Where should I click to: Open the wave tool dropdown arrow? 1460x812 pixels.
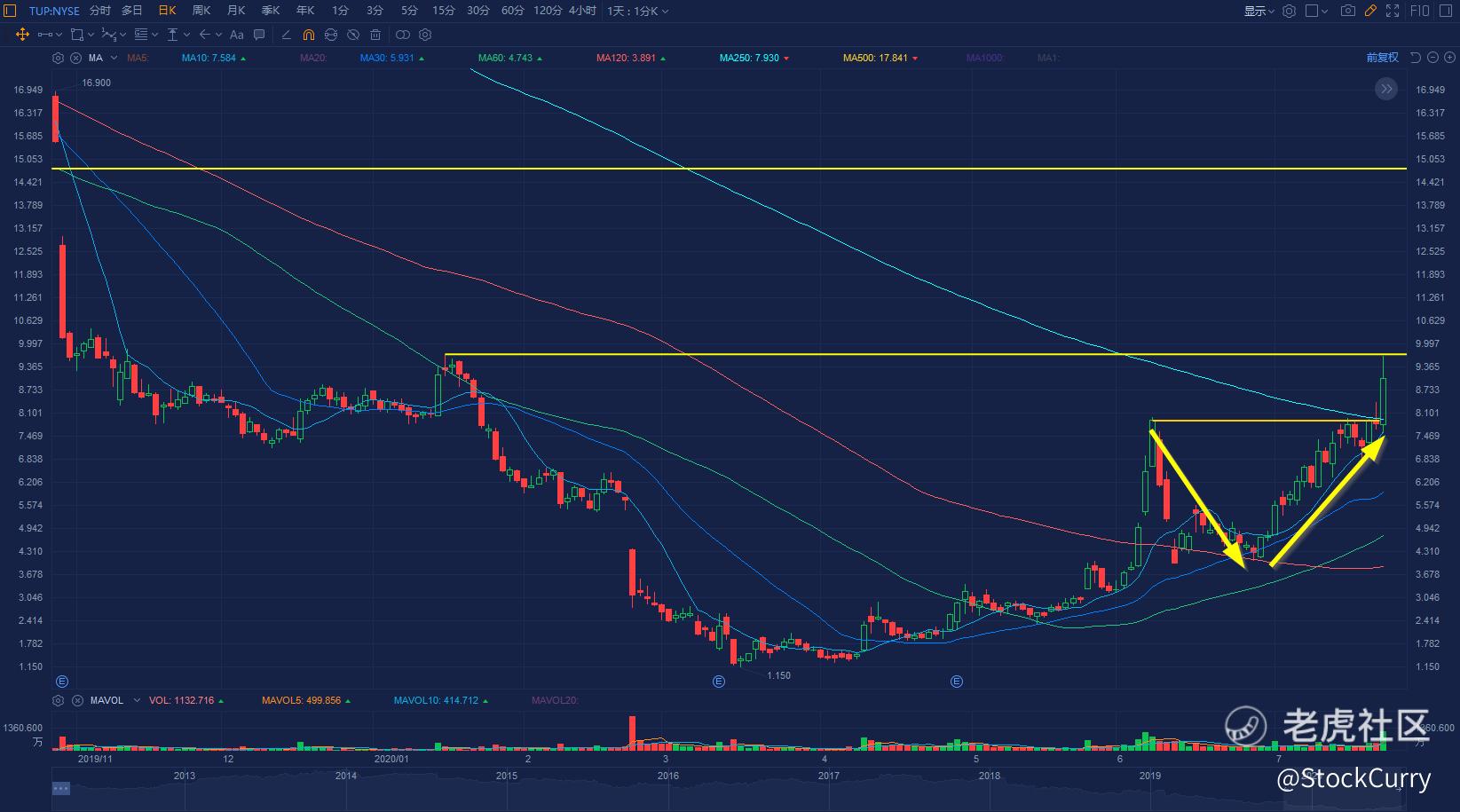pyautogui.click(x=122, y=35)
